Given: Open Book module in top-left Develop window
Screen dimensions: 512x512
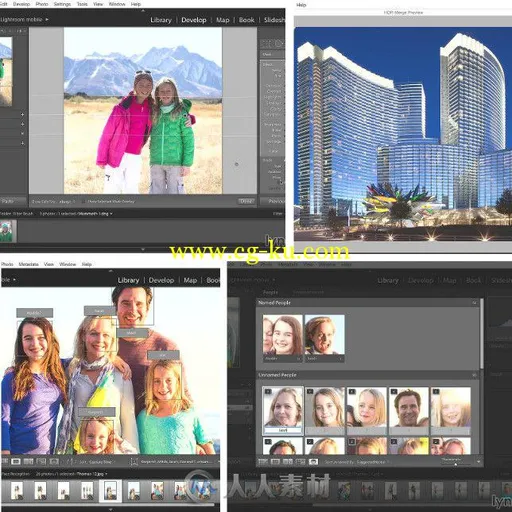Looking at the screenshot, I should pyautogui.click(x=246, y=20).
